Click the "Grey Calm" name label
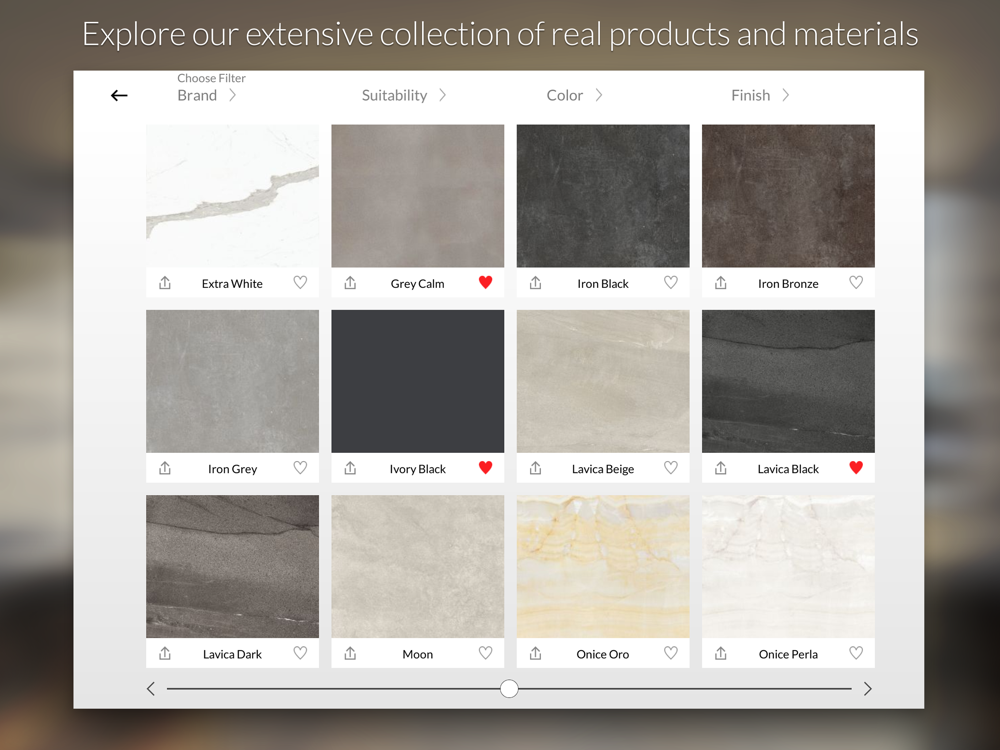 418,284
